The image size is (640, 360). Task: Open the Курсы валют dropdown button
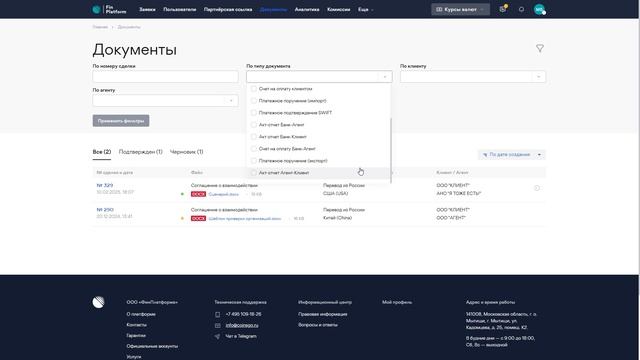point(460,9)
